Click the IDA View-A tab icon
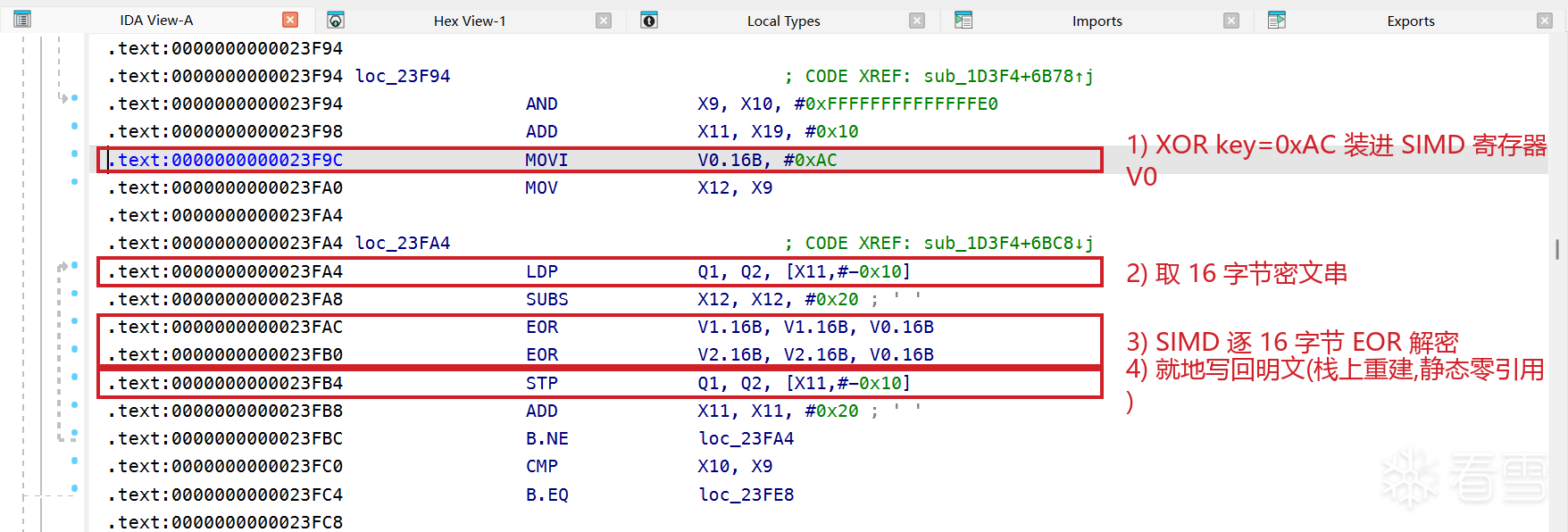This screenshot has height=532, width=1568. [x=22, y=20]
